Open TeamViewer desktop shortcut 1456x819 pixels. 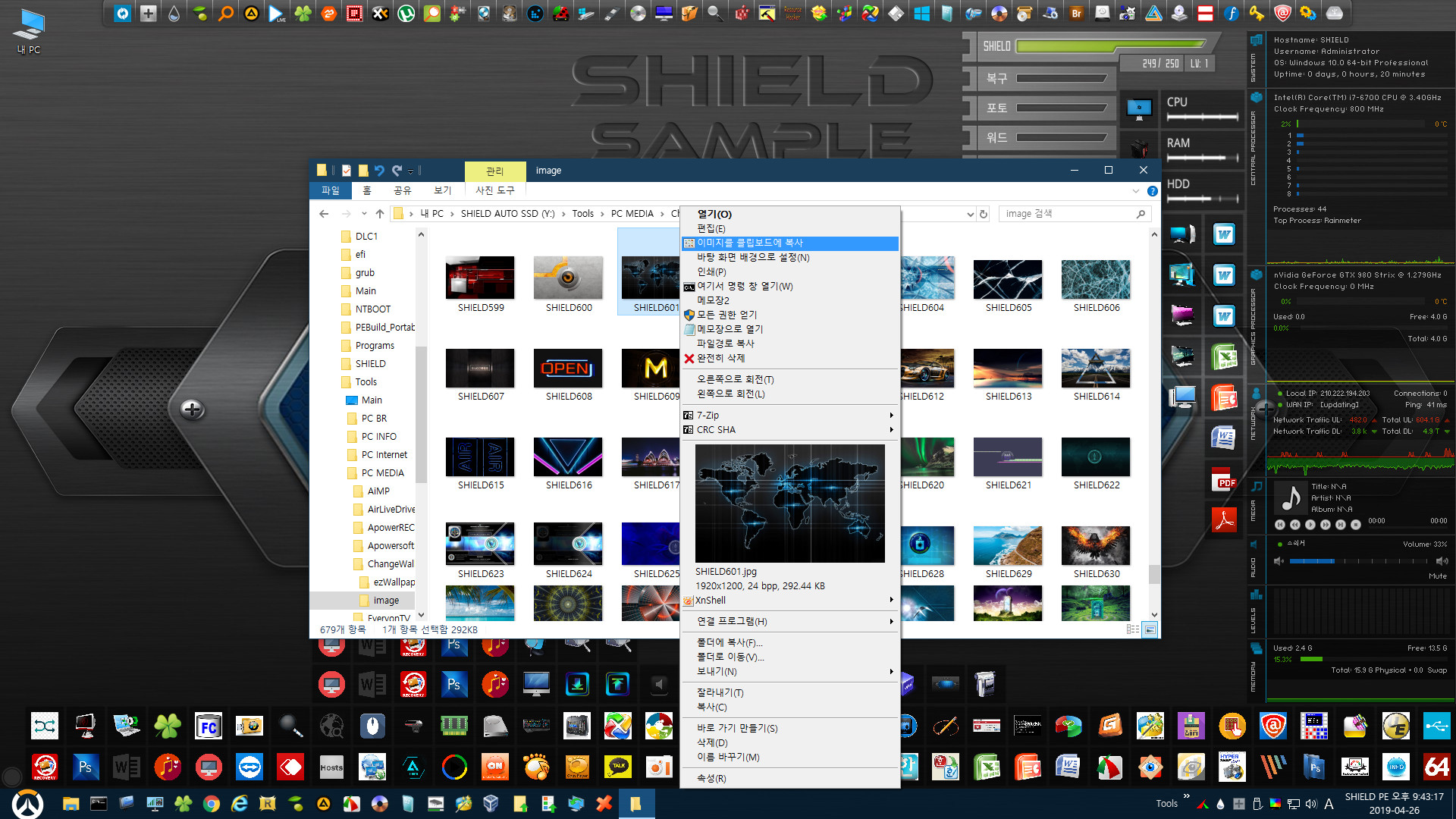249,767
